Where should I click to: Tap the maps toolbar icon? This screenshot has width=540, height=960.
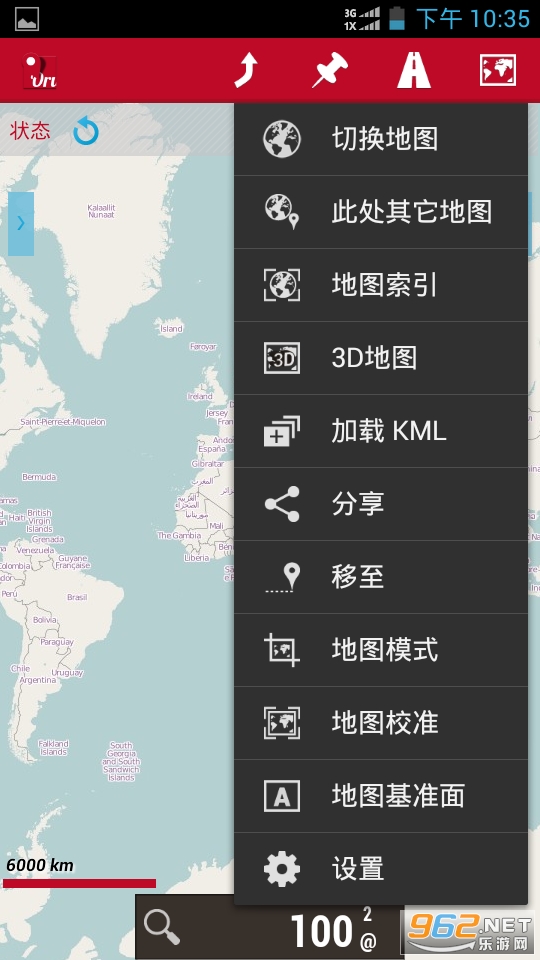pyautogui.click(x=498, y=70)
